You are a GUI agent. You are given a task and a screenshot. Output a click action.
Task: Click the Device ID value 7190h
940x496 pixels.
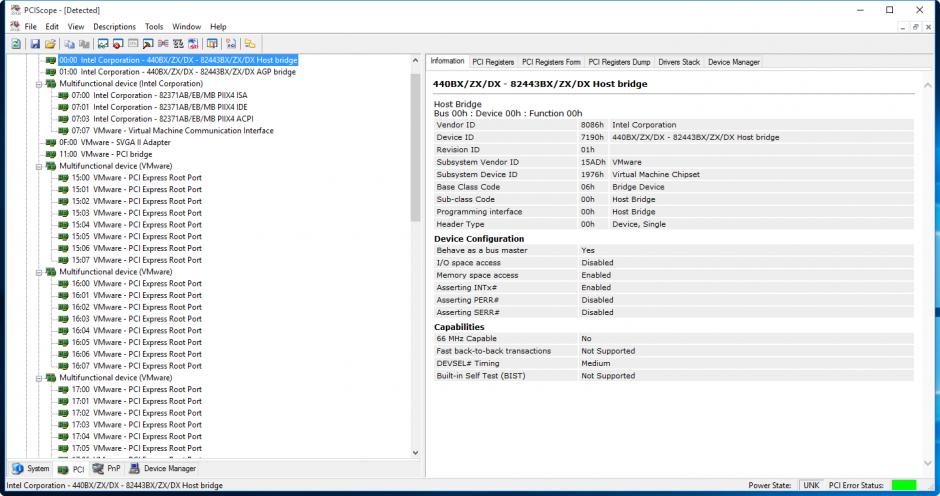pyautogui.click(x=592, y=137)
